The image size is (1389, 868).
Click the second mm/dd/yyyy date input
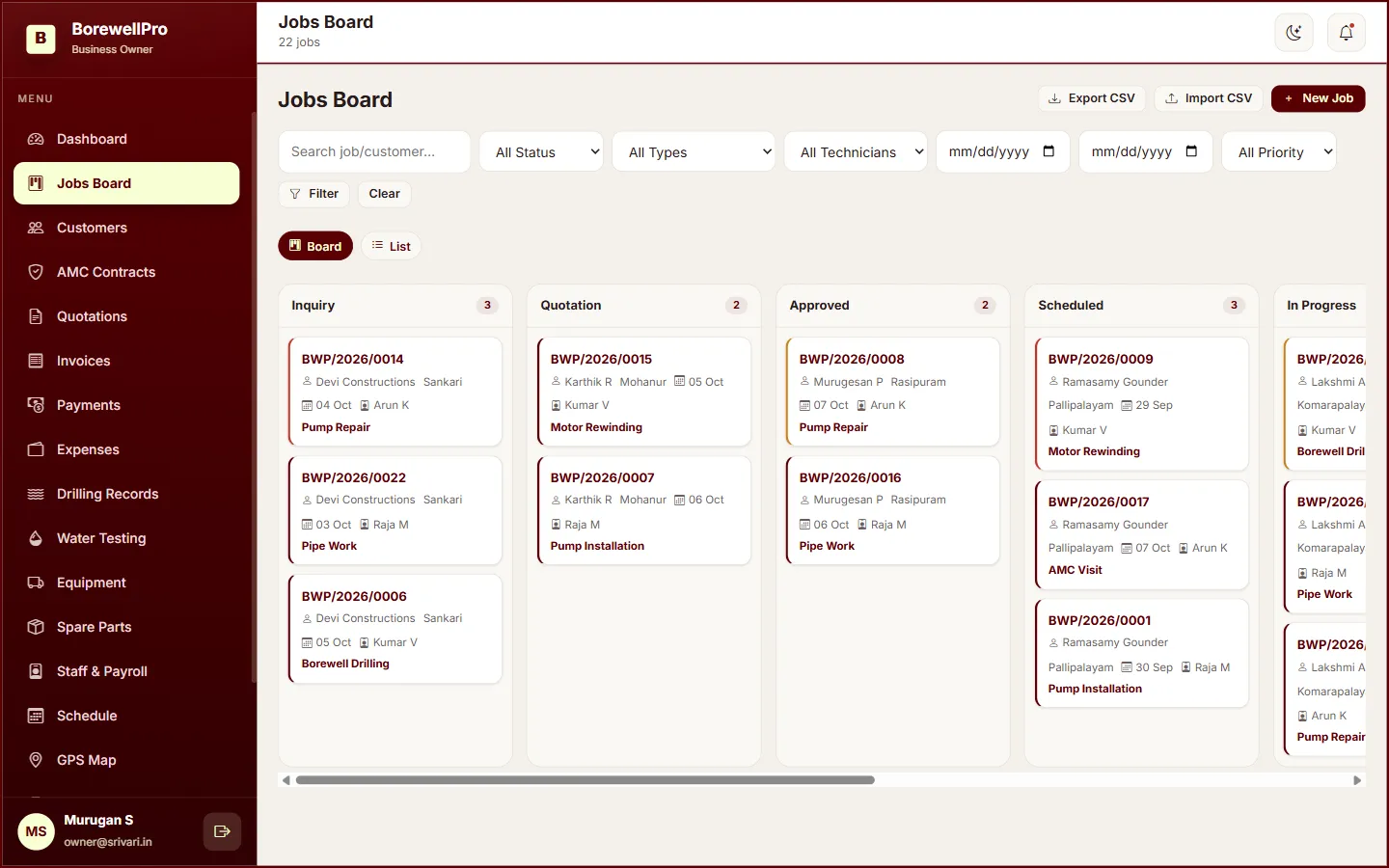[1145, 151]
